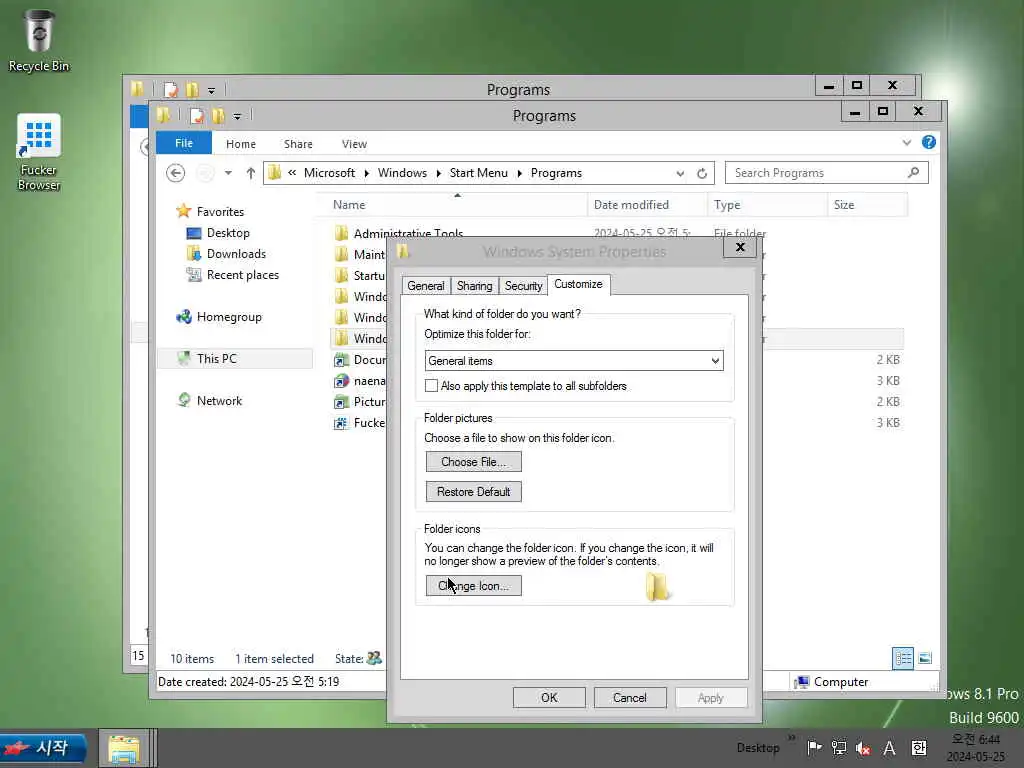
Task: Refresh the Programs folder address bar
Action: [702, 173]
